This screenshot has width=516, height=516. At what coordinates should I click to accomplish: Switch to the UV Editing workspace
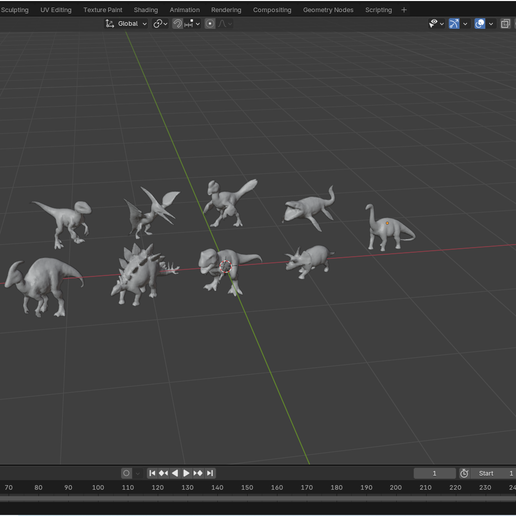[56, 10]
